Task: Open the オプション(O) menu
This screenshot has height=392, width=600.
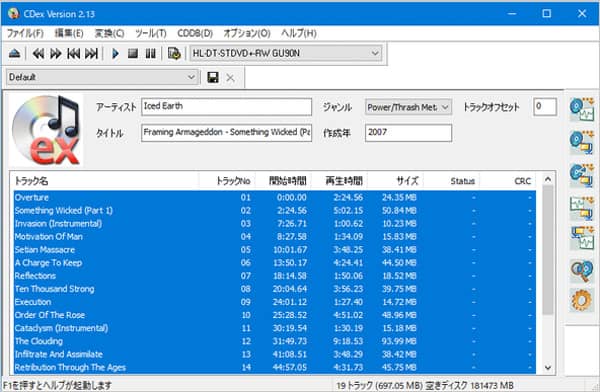Action: click(x=247, y=33)
